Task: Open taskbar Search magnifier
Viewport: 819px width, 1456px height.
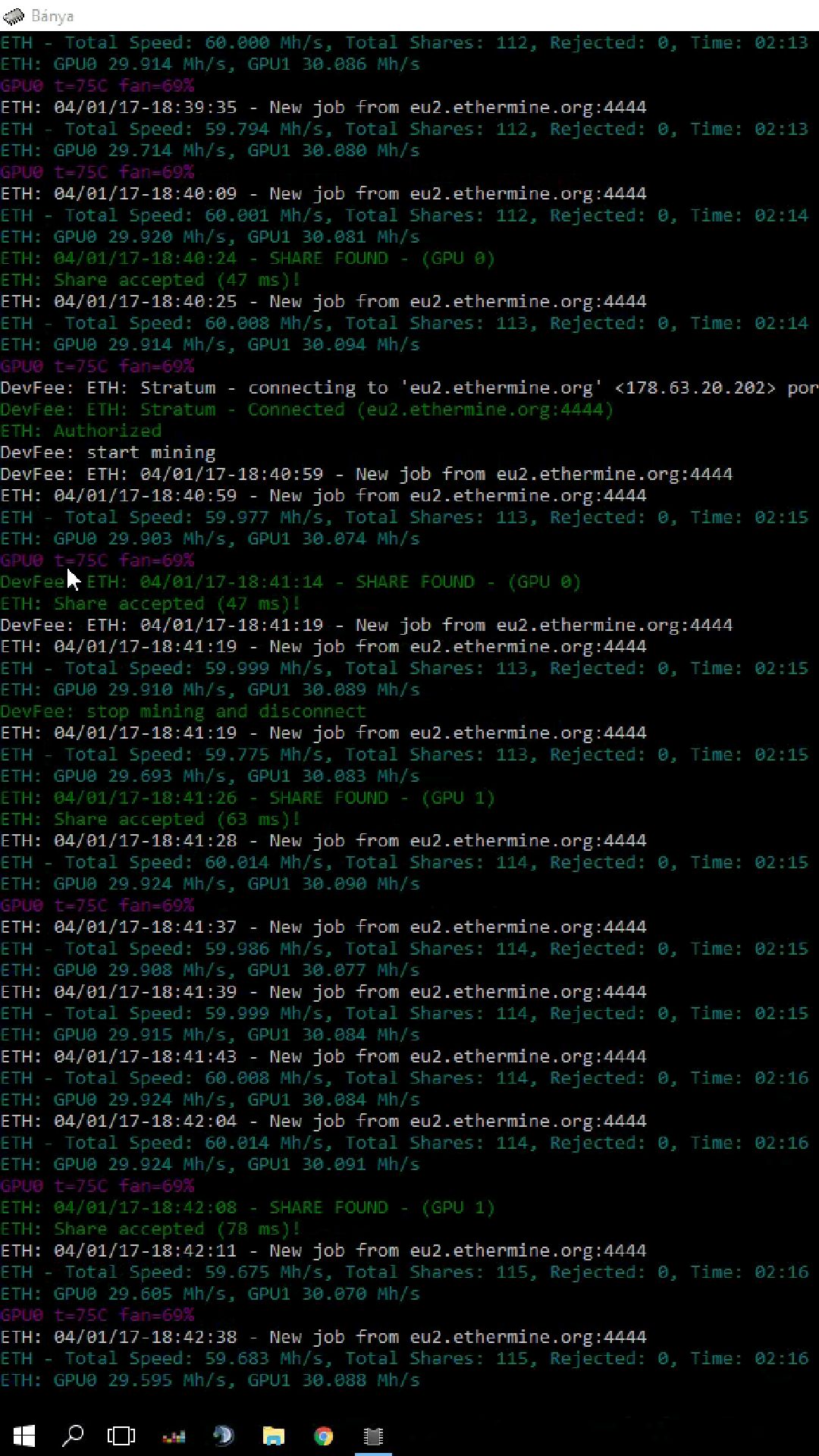Action: tap(73, 1436)
